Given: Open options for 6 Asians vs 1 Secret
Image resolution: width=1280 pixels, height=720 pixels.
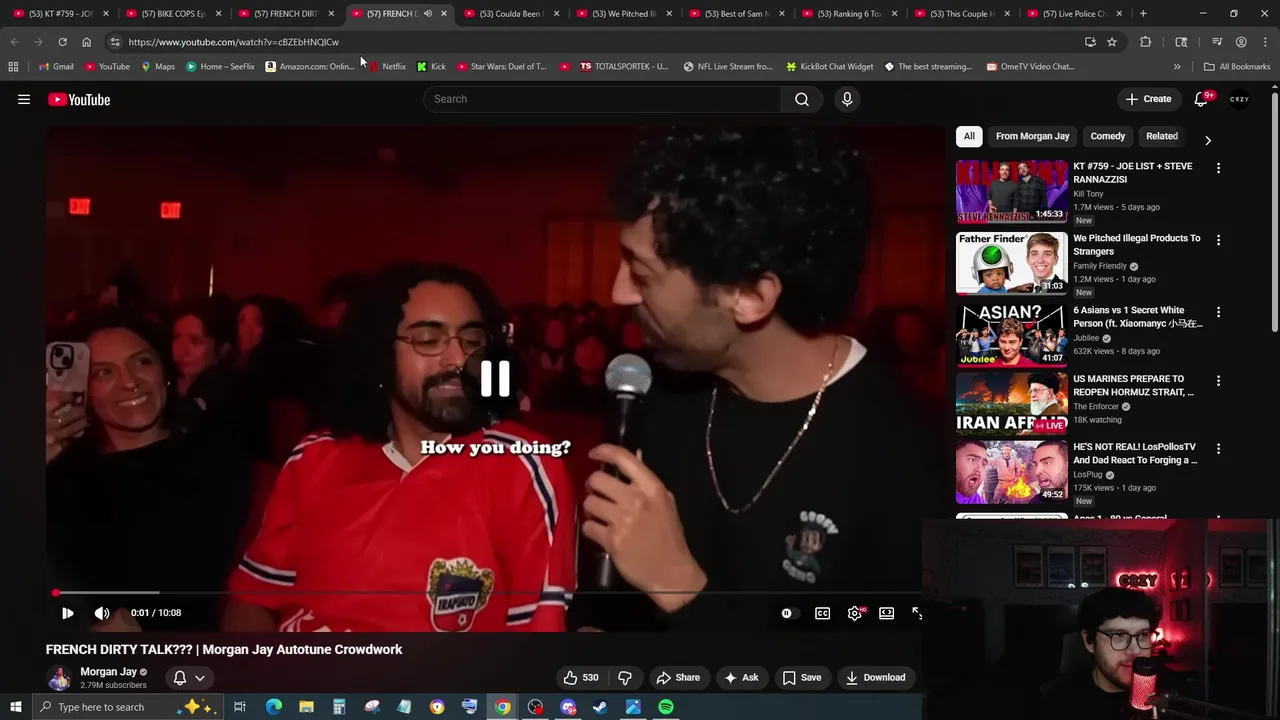Looking at the screenshot, I should pos(1218,312).
